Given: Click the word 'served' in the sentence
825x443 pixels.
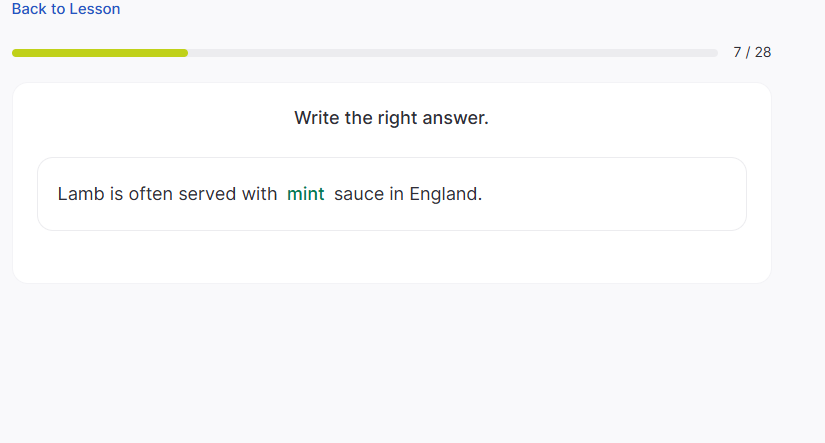Looking at the screenshot, I should (208, 194).
